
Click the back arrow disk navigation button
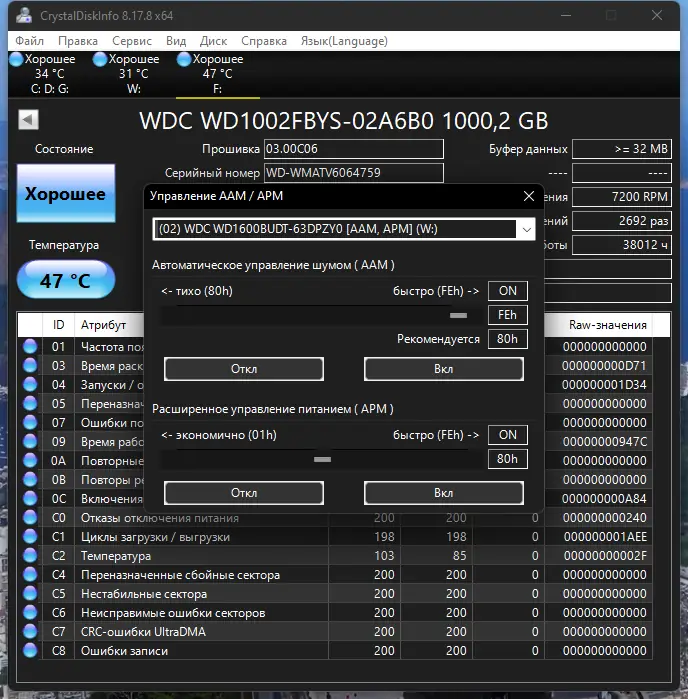(29, 119)
